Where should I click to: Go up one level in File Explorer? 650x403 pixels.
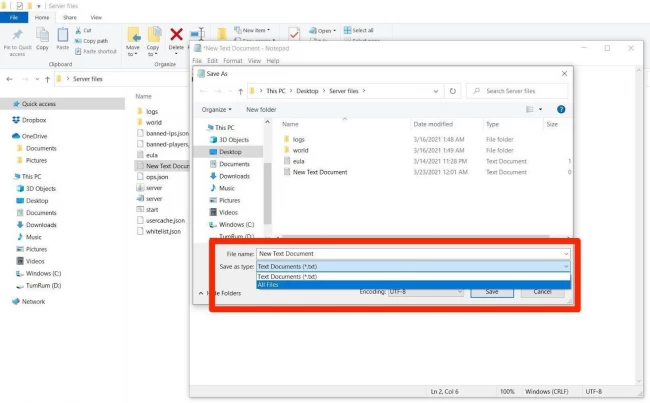(47, 79)
